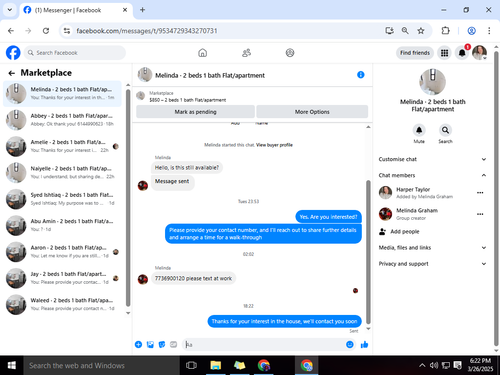500x375 pixels.
Task: Reload the page
Action: [46, 31]
